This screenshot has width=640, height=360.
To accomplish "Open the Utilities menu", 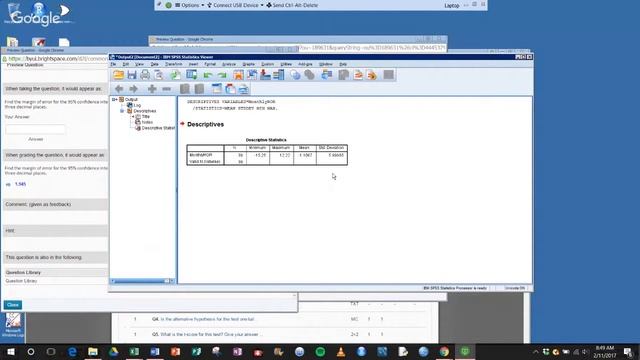I will point(286,64).
